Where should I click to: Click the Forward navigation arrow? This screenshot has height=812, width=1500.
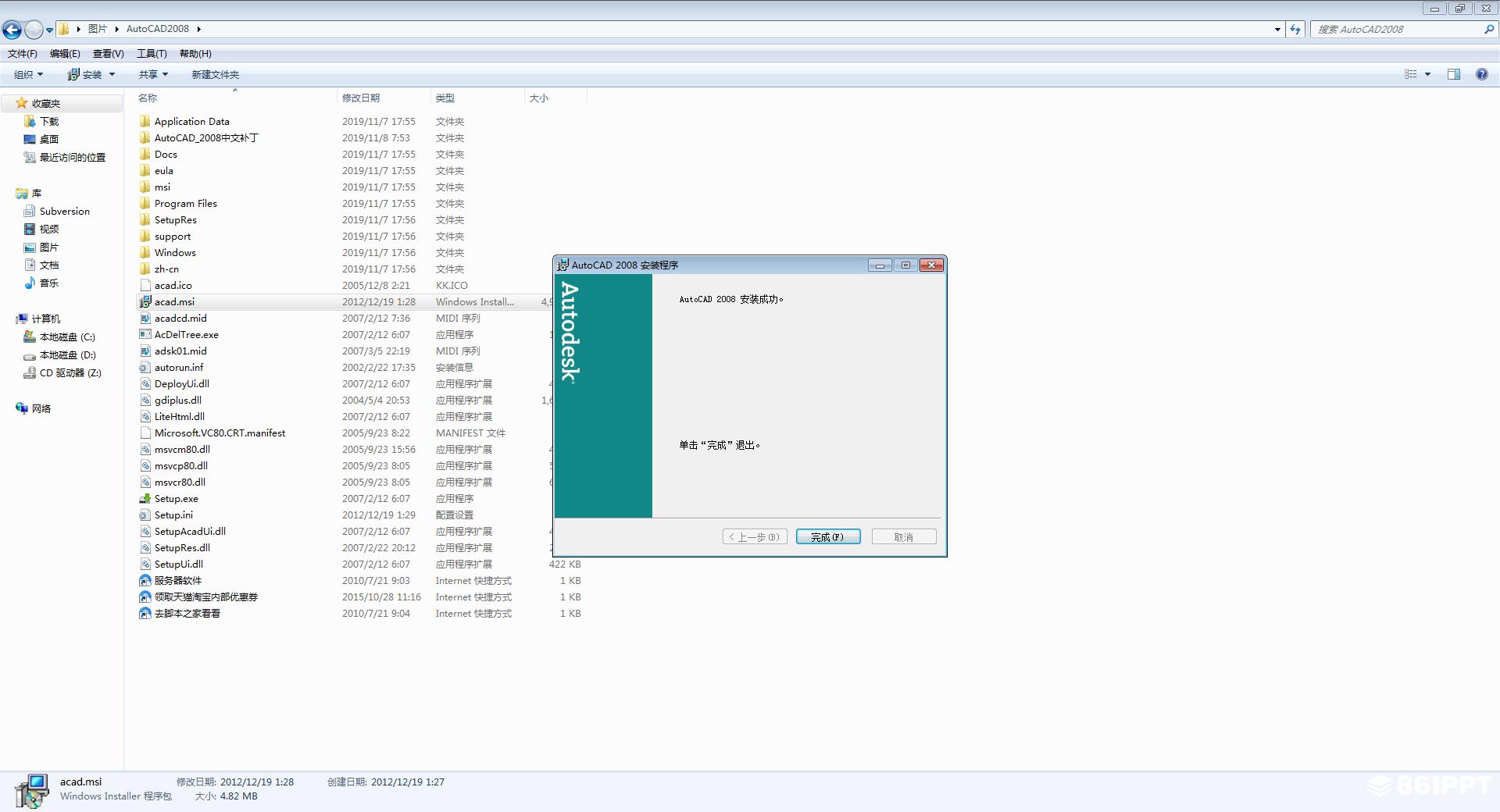click(34, 30)
